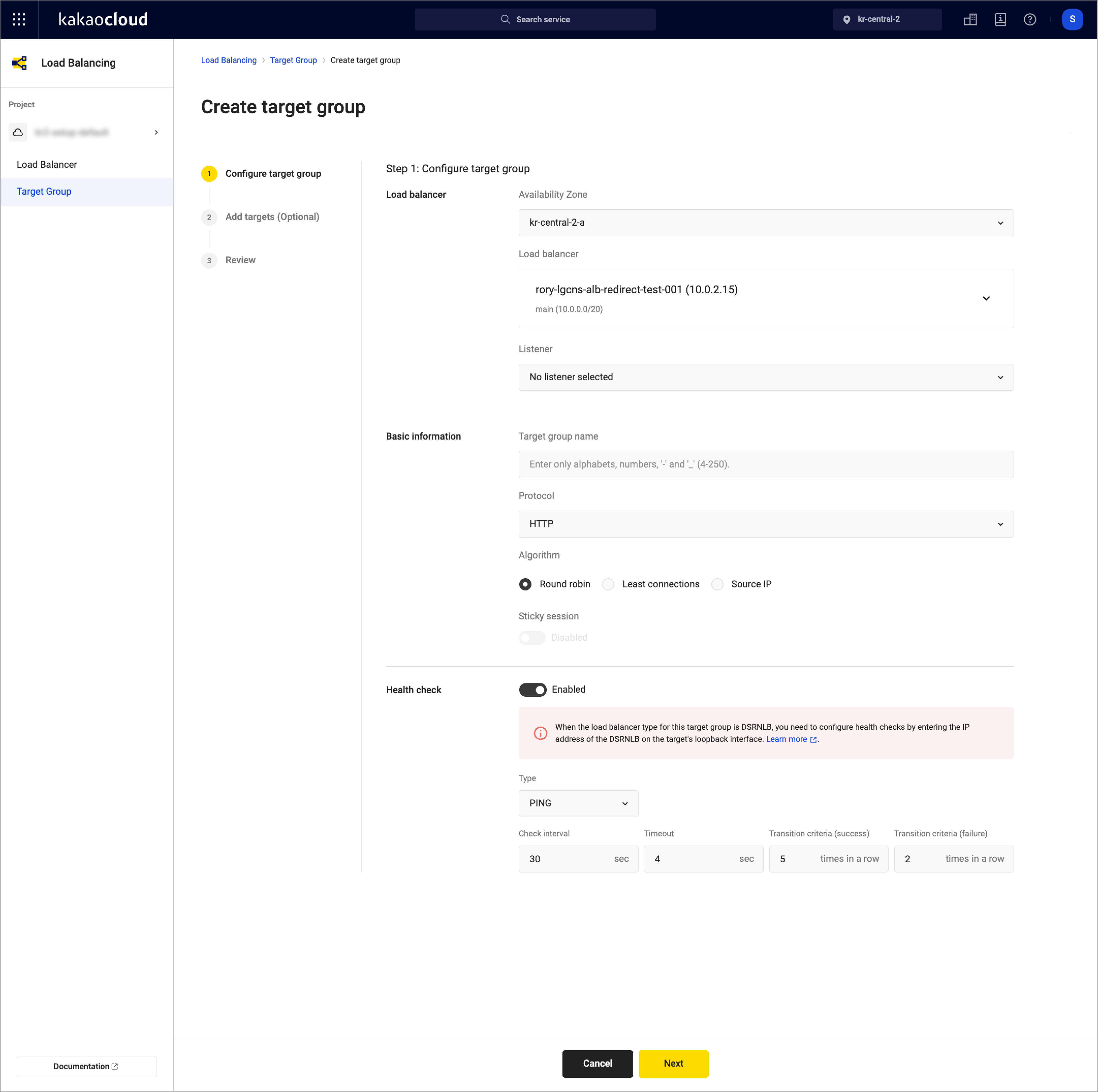Go to Configure target group step
Viewport: 1098px width, 1092px height.
(273, 174)
